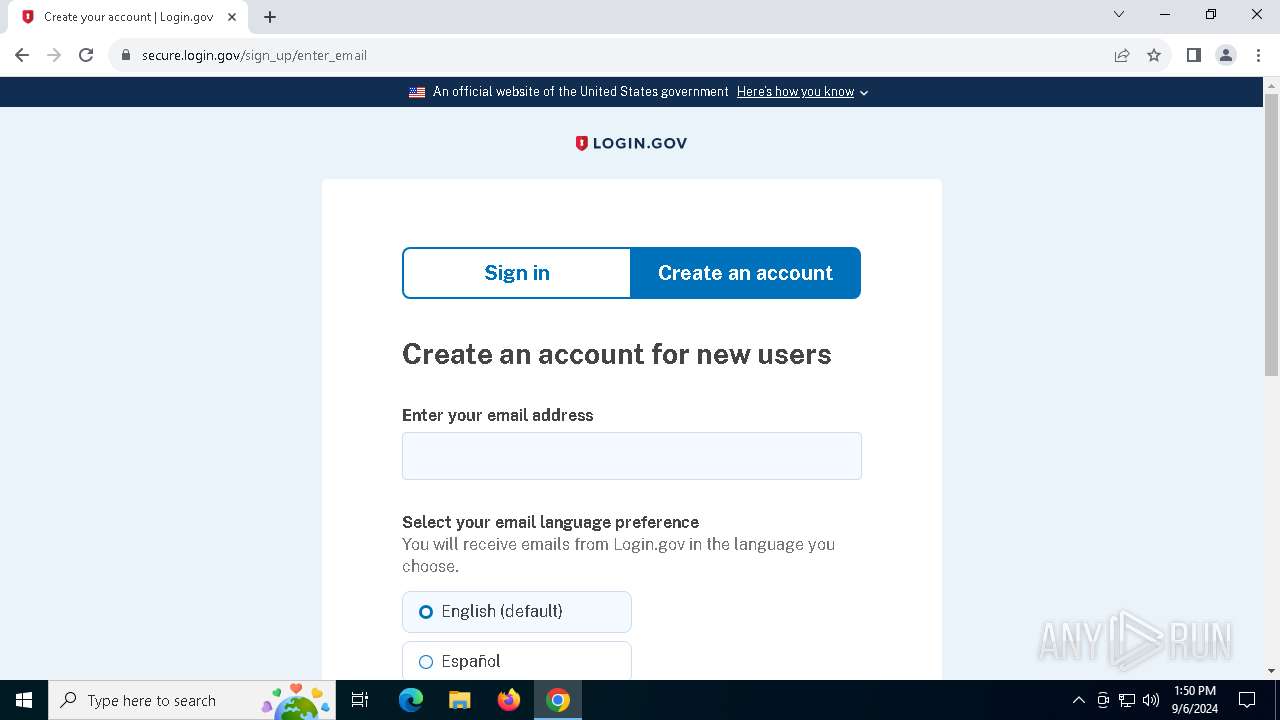The height and width of the screenshot is (720, 1280).
Task: Open the notifications center icon
Action: tap(1247, 700)
